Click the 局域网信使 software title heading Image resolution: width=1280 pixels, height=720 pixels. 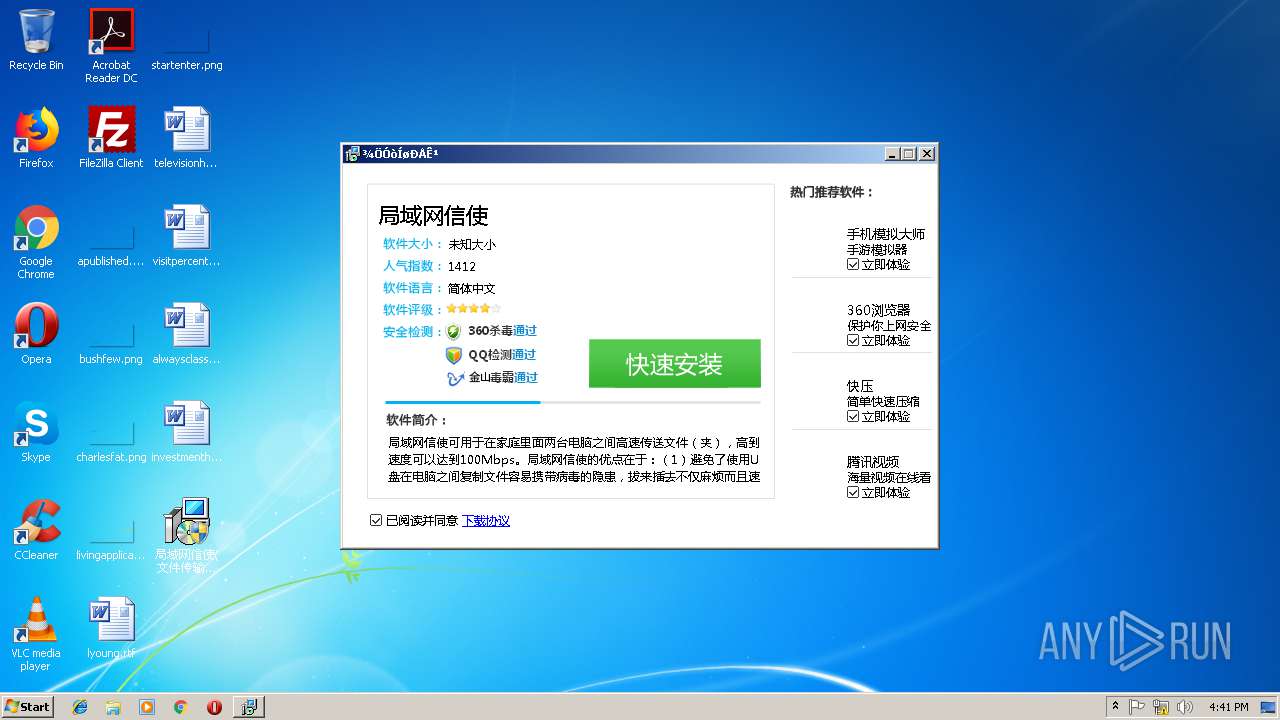point(433,216)
